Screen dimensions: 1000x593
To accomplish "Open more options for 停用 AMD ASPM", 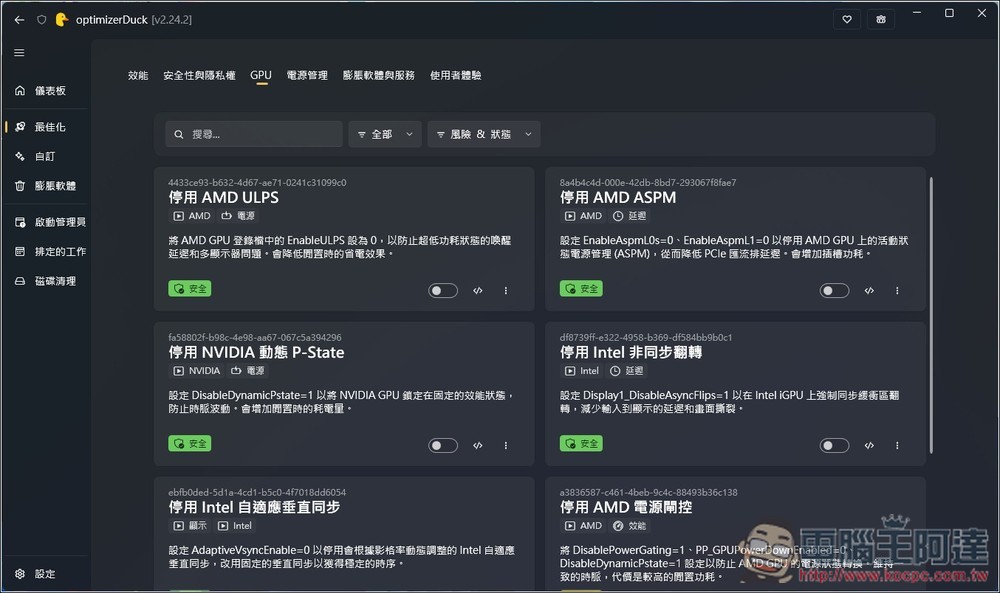I will (897, 291).
